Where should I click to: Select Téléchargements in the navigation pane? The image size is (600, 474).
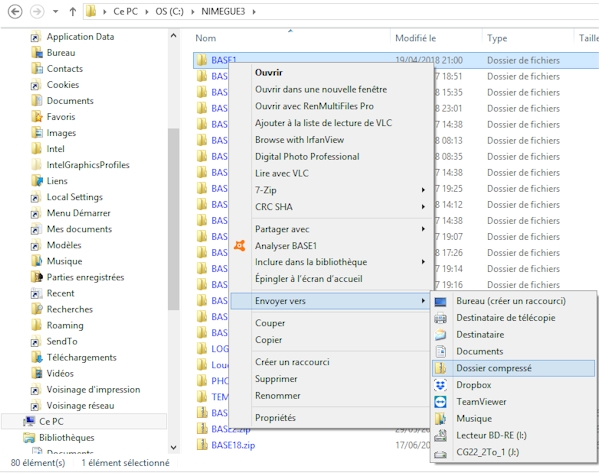[82, 357]
